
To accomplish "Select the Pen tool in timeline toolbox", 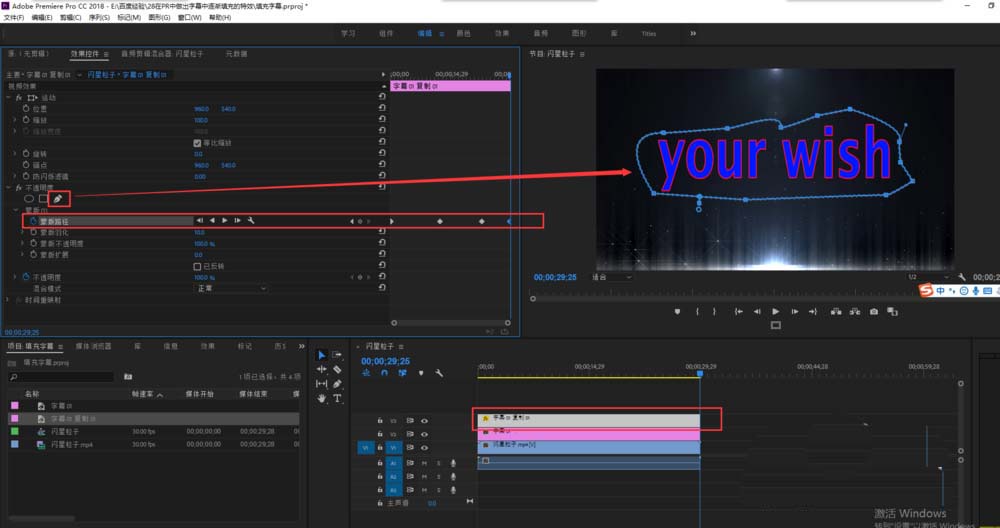I will pos(337,384).
